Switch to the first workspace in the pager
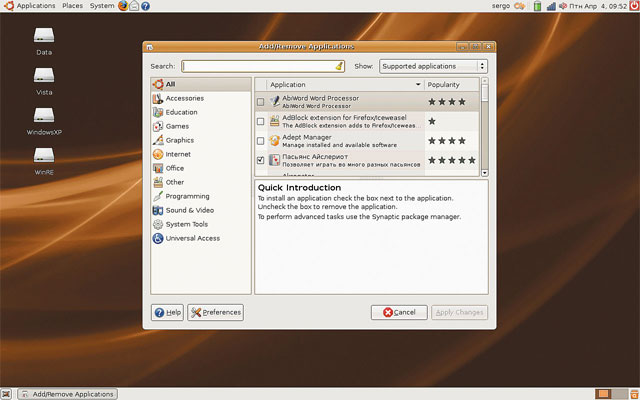This screenshot has width=640, height=400. tap(603, 394)
